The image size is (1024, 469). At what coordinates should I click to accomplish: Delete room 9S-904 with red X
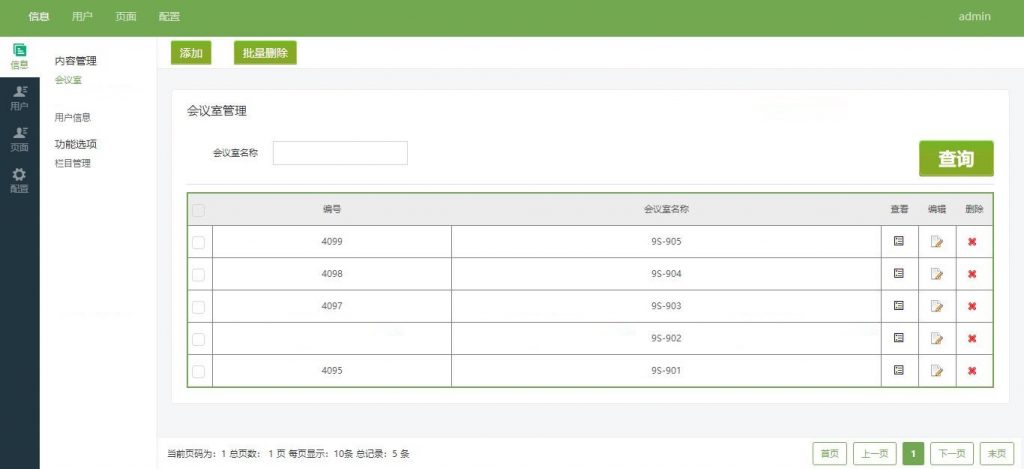pos(972,274)
